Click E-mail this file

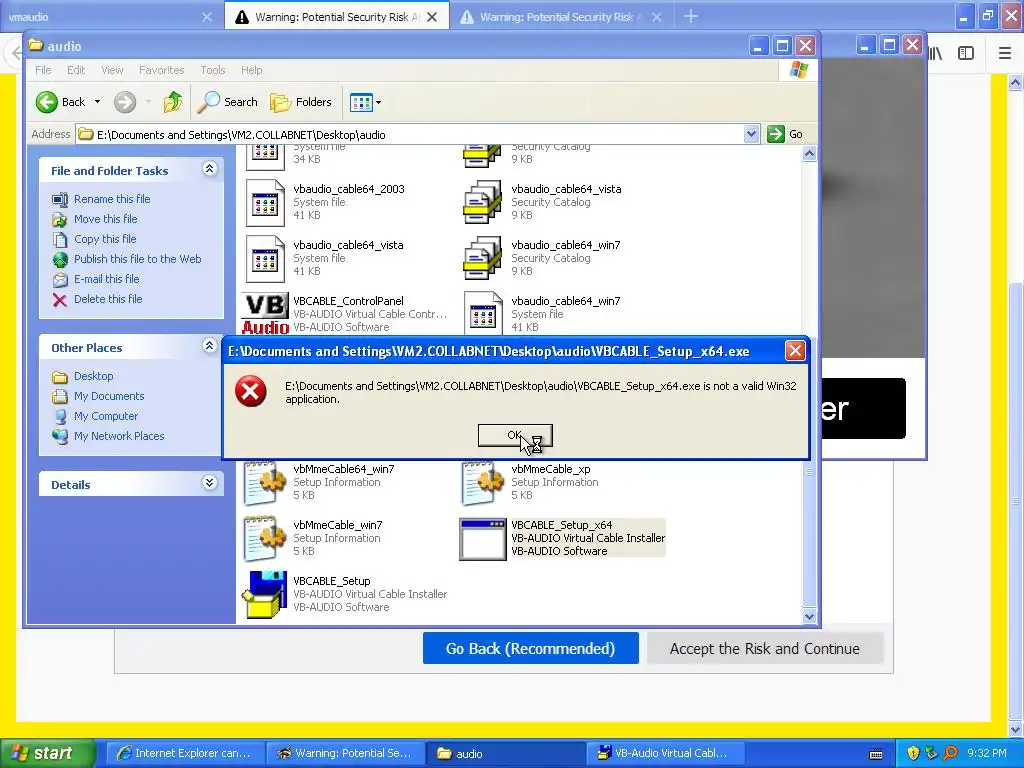(x=106, y=279)
